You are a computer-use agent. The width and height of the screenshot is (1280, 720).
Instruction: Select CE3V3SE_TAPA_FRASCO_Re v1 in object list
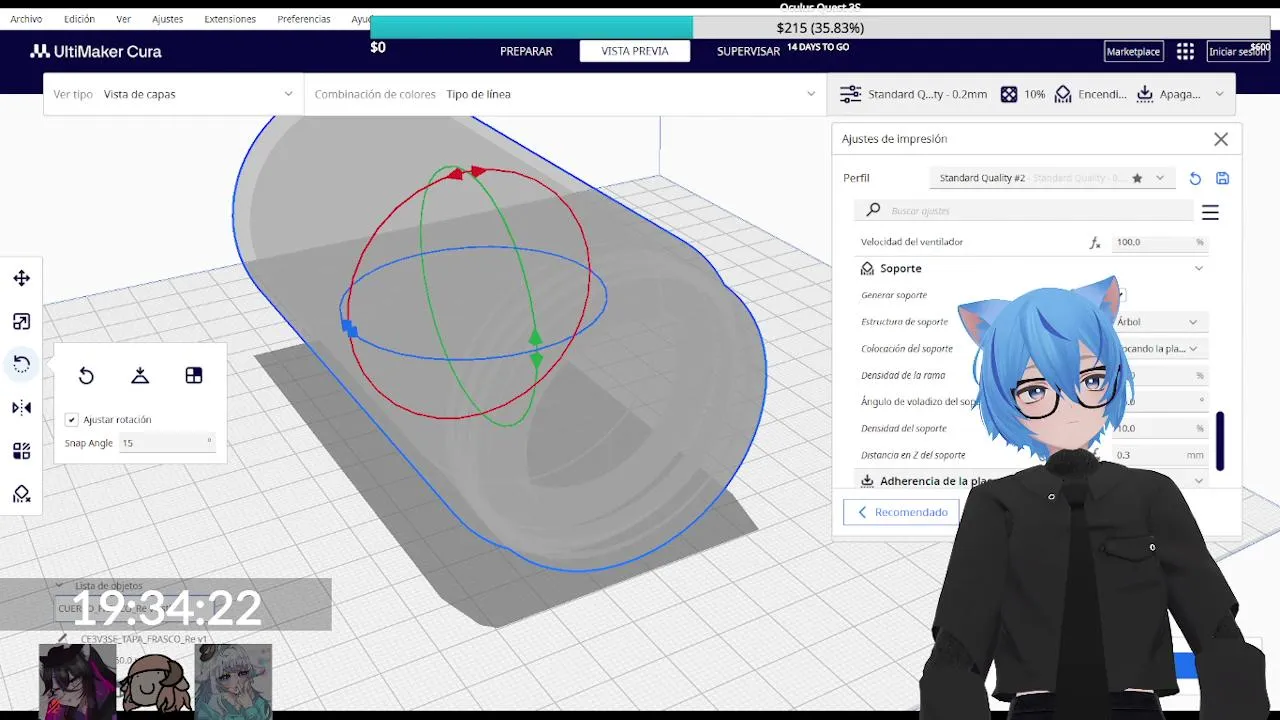point(143,639)
